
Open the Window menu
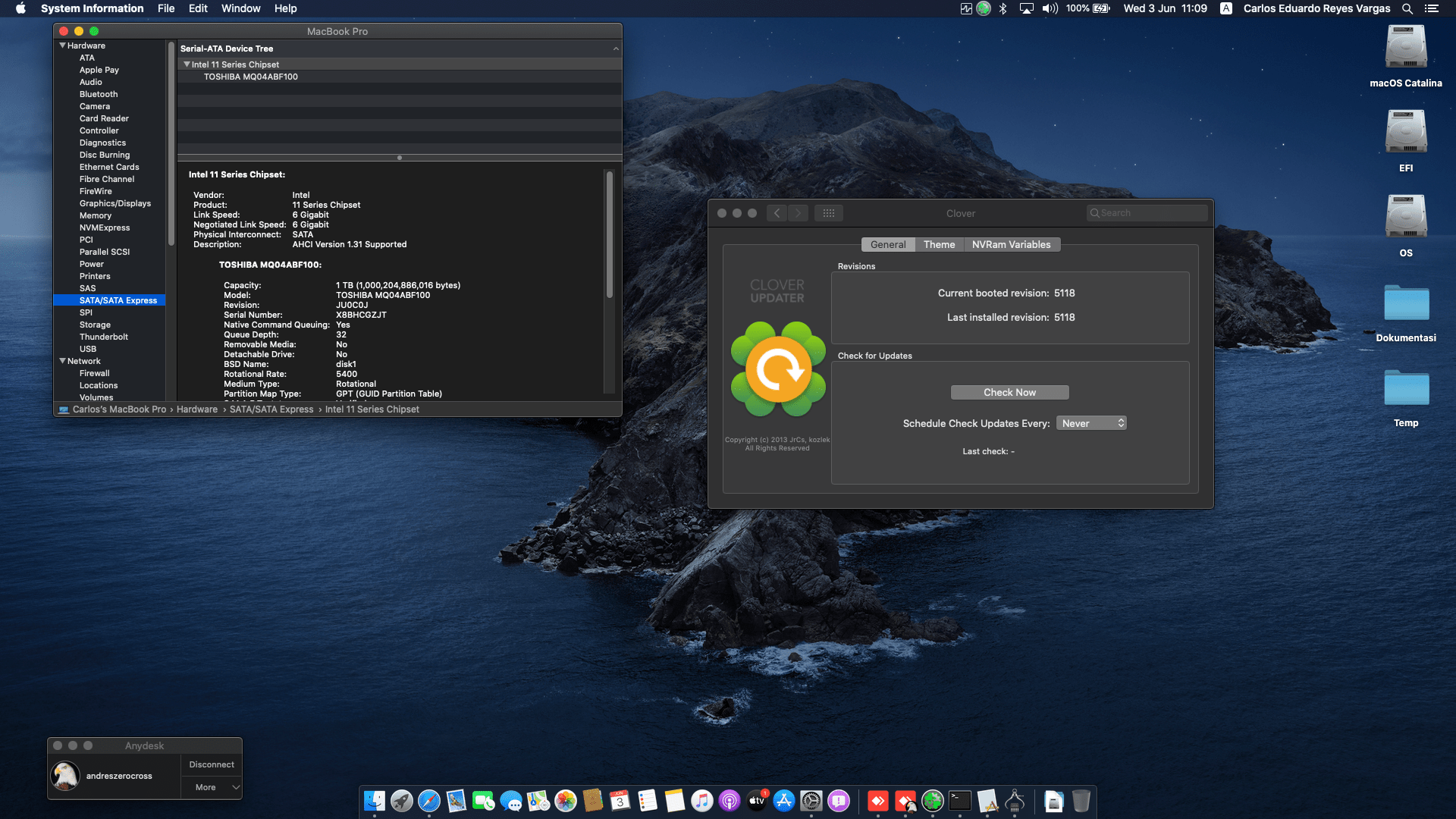coord(240,8)
